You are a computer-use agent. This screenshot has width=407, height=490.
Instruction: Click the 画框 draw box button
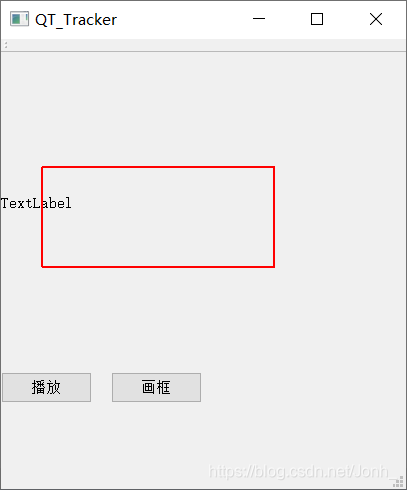[156, 387]
